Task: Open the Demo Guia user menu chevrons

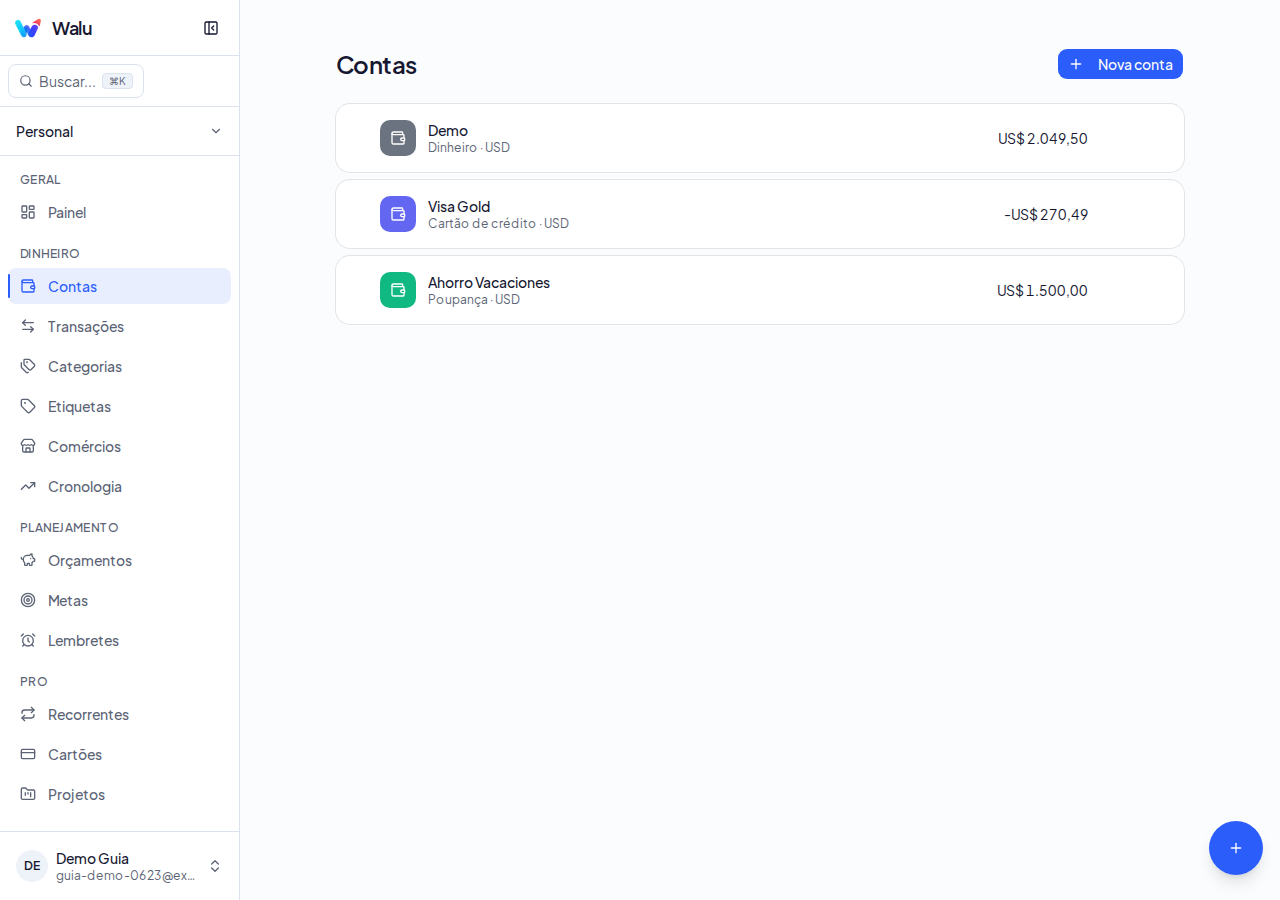Action: [215, 866]
